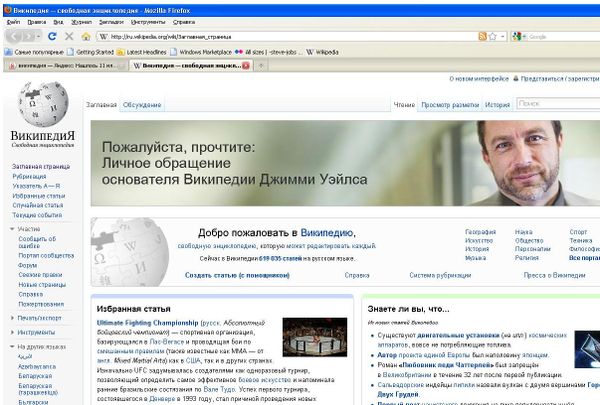600x405 pixels.
Task: Open a new tab with plus button
Action: (x=261, y=66)
